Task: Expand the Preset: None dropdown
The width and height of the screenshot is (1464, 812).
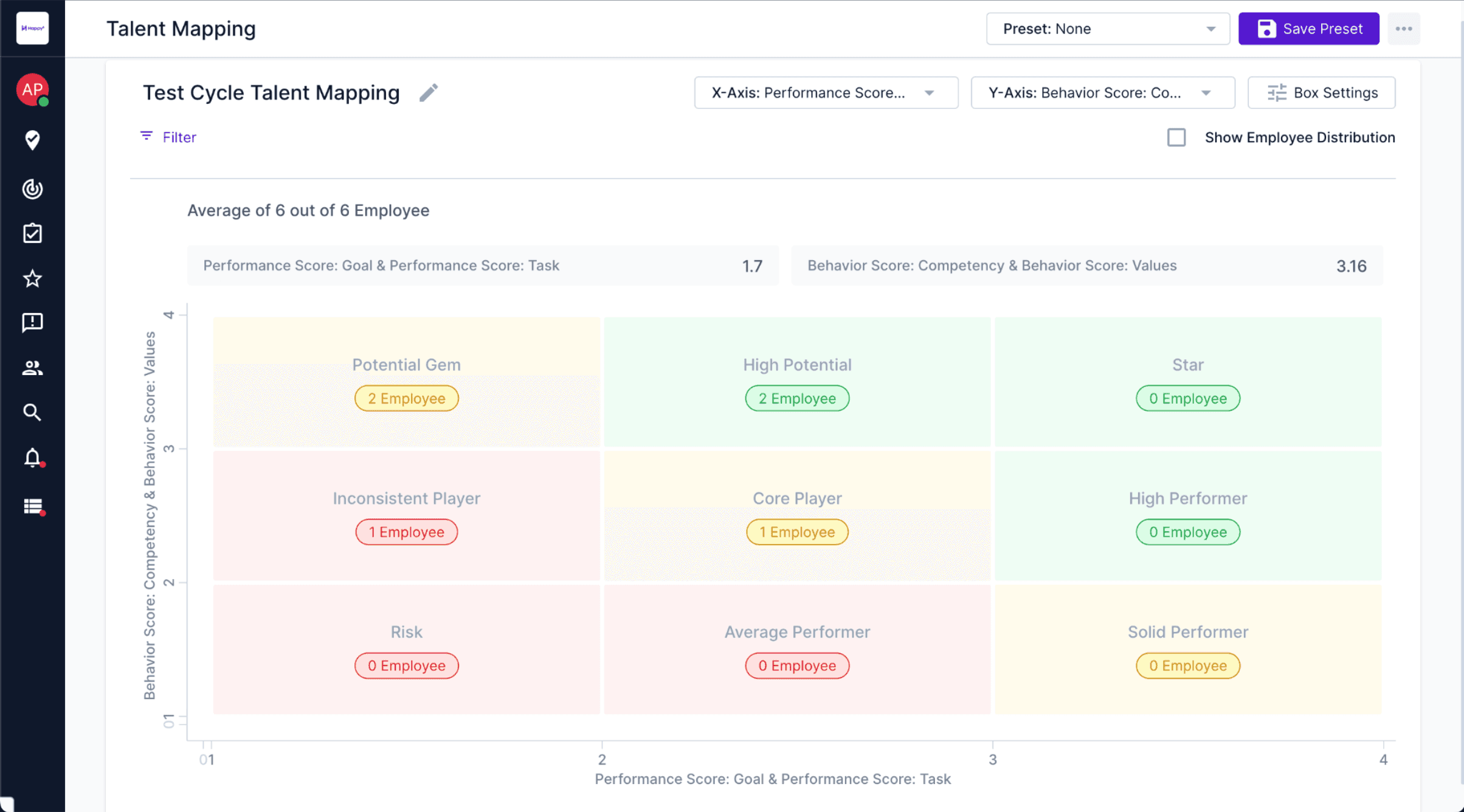Action: pyautogui.click(x=1108, y=29)
